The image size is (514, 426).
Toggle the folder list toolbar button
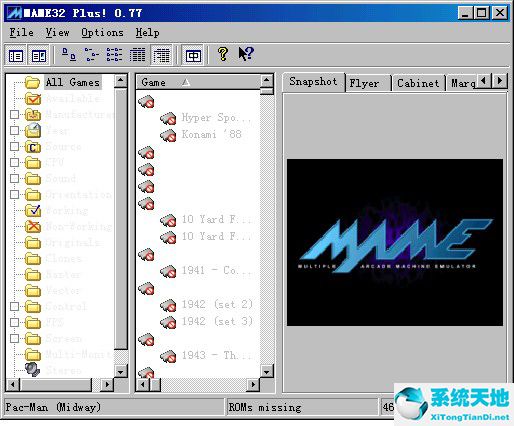(16, 56)
